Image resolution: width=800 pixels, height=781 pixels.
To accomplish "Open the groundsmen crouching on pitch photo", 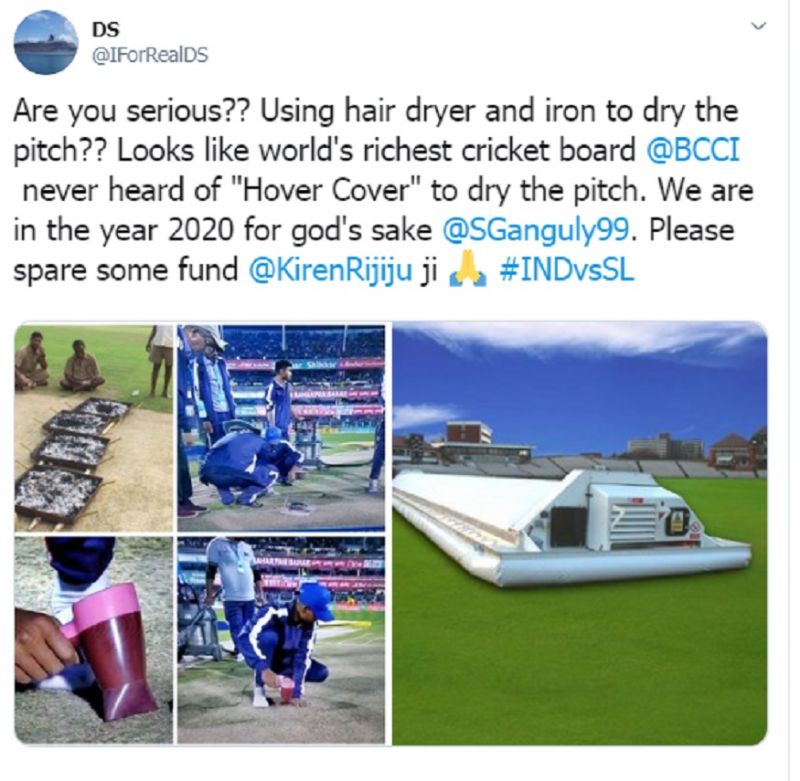I will click(x=281, y=427).
